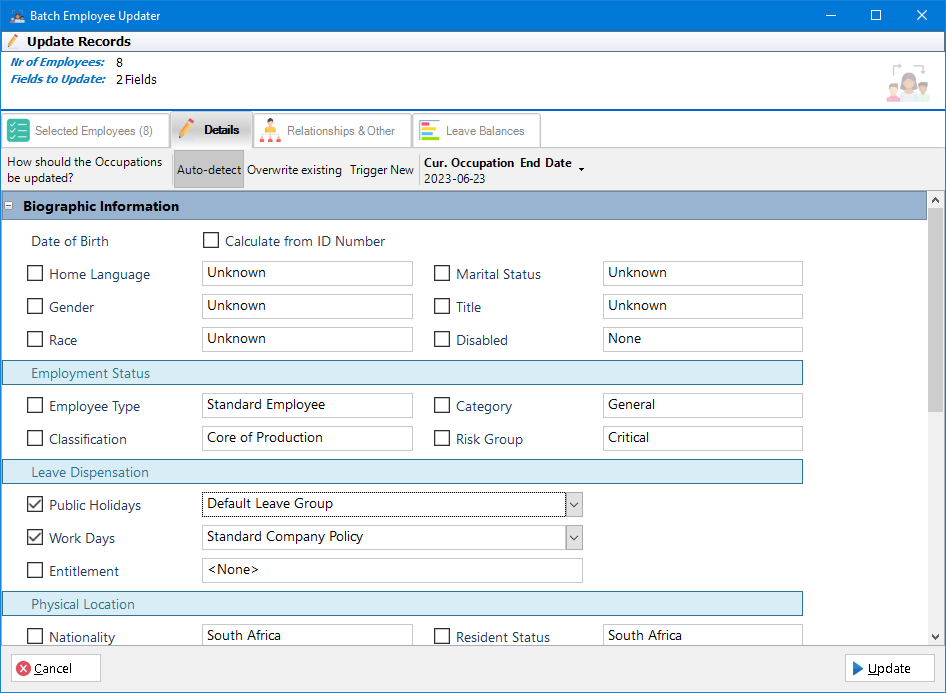Tick the Nationality checkbox
946x693 pixels.
pos(35,636)
